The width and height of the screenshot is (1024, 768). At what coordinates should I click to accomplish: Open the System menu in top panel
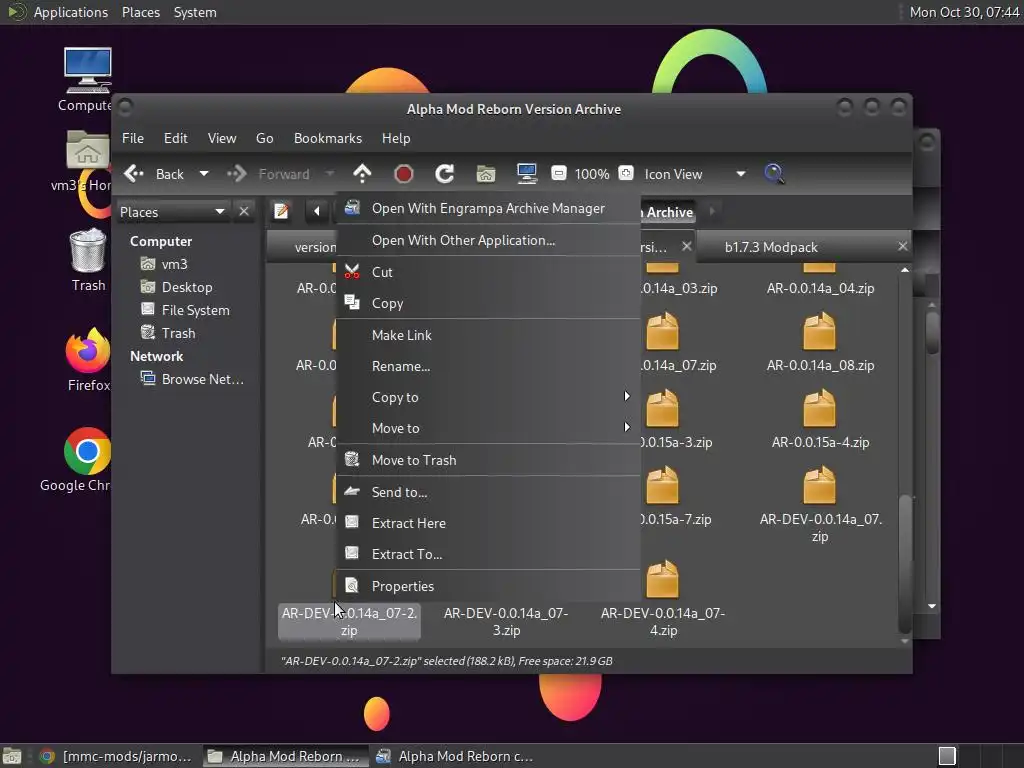click(x=195, y=12)
